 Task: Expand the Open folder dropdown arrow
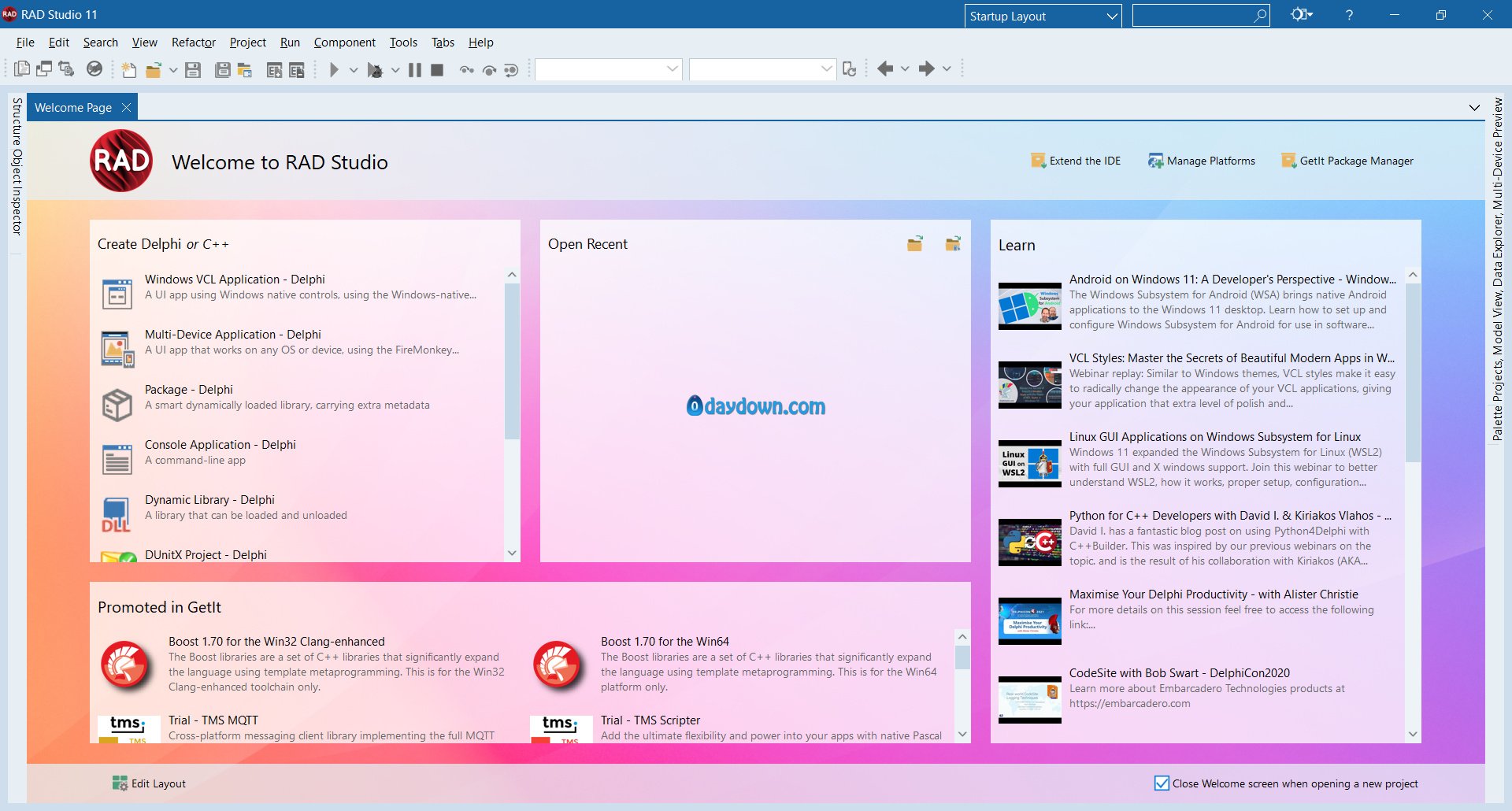pyautogui.click(x=173, y=69)
